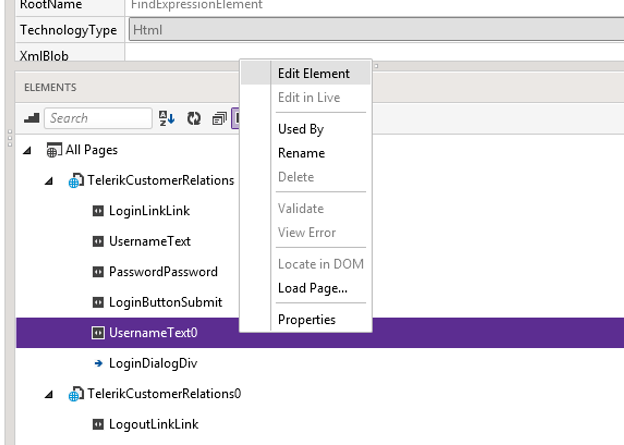The image size is (624, 445).
Task: Collapse the TelerikCustomerRelations0 node
Action: coord(49,394)
